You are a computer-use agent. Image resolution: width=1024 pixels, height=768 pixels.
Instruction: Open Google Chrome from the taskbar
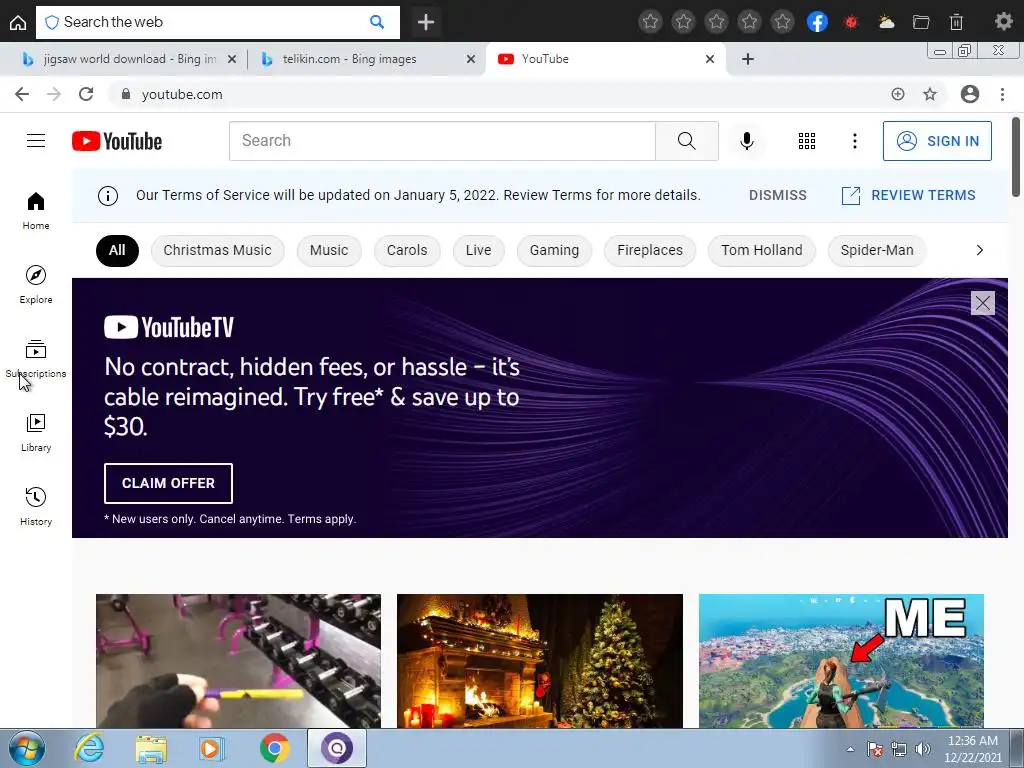click(274, 748)
